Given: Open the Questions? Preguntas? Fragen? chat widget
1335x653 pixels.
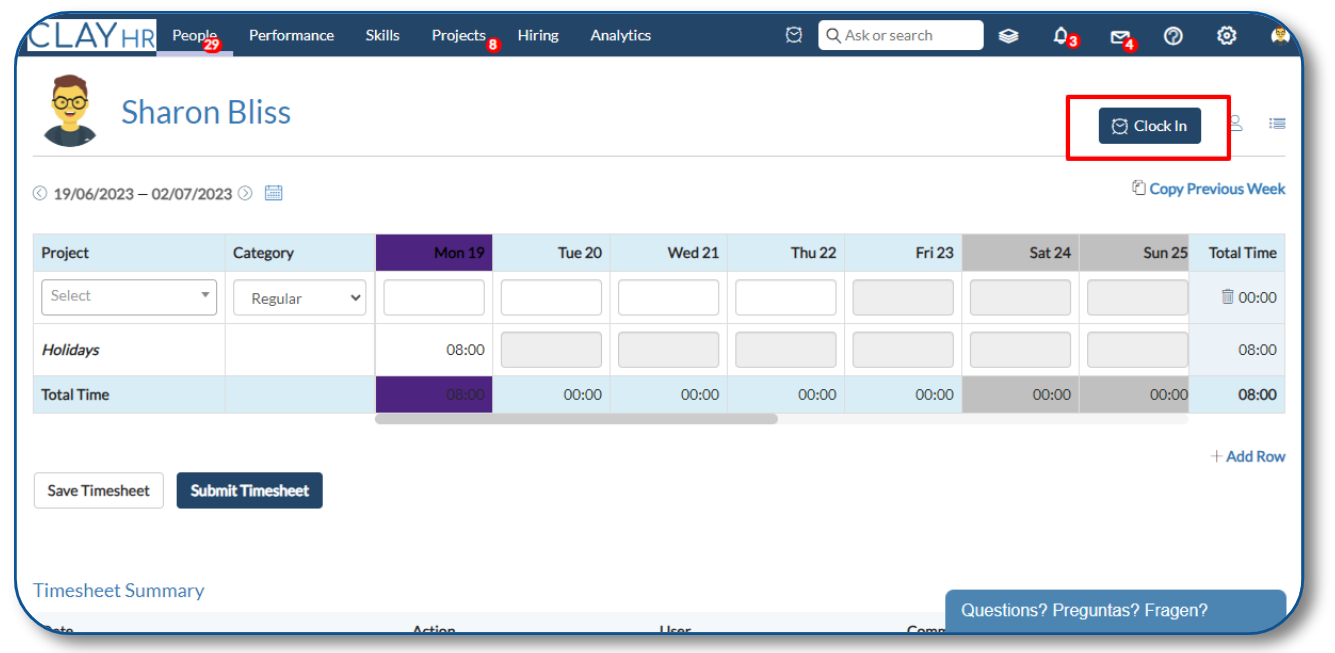Looking at the screenshot, I should click(x=1115, y=610).
